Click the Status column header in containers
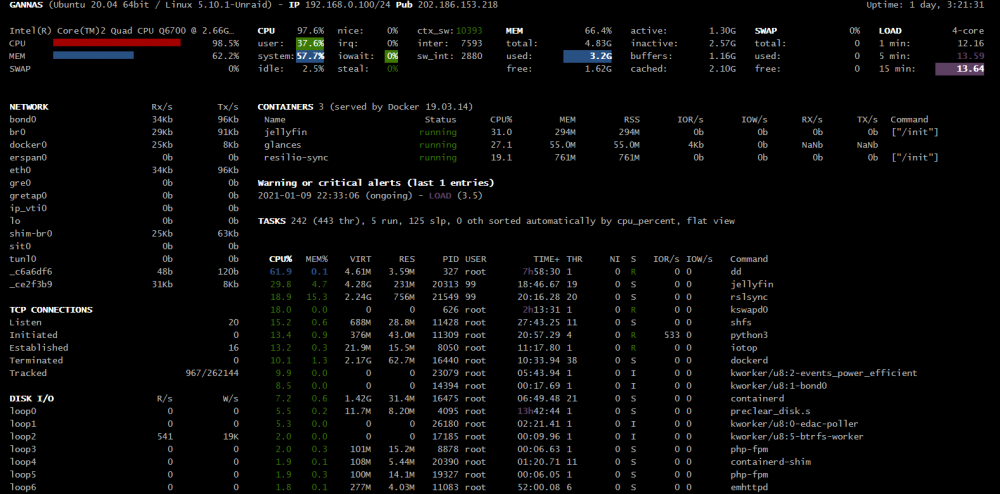Viewport: 1000px width, 494px height. (441, 119)
